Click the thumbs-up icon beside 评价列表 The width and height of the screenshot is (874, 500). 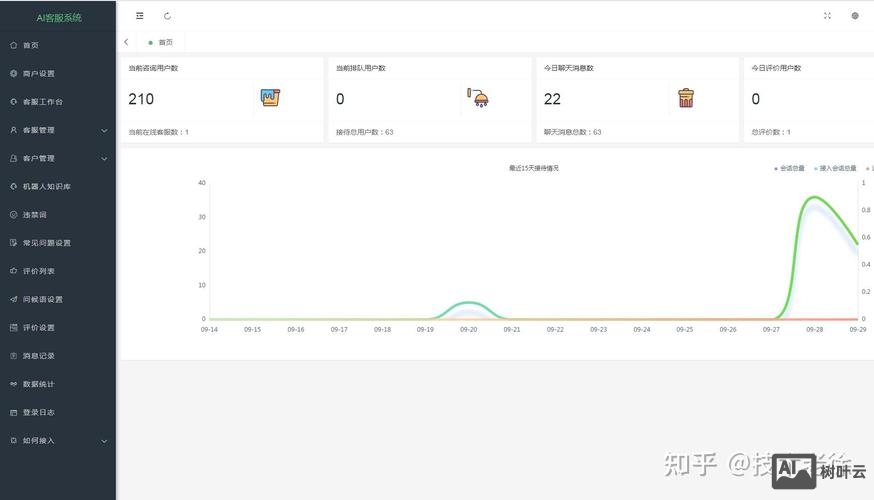point(13,271)
